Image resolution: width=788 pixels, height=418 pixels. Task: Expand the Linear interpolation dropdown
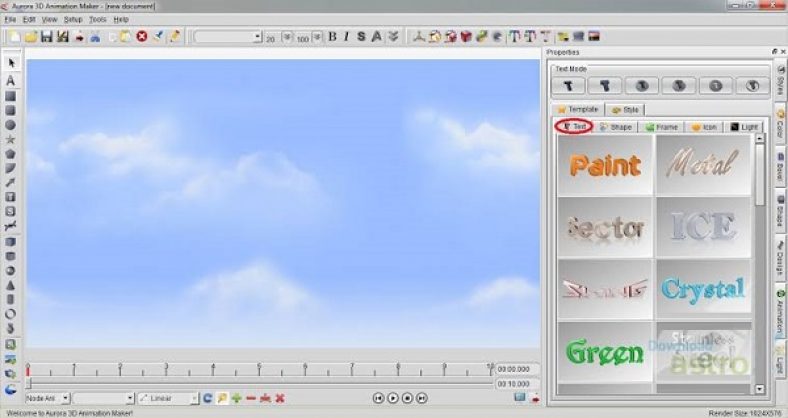(x=194, y=398)
